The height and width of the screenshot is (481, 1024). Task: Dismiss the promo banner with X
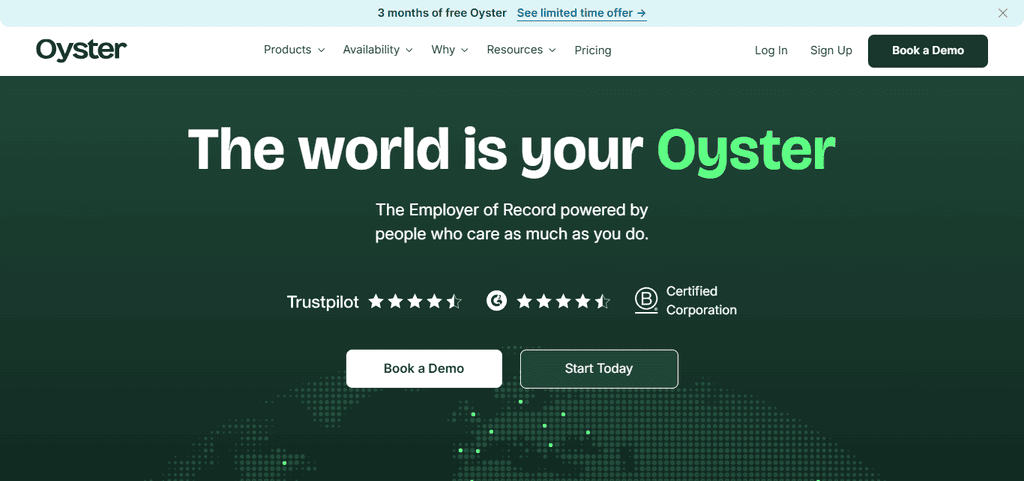1002,13
